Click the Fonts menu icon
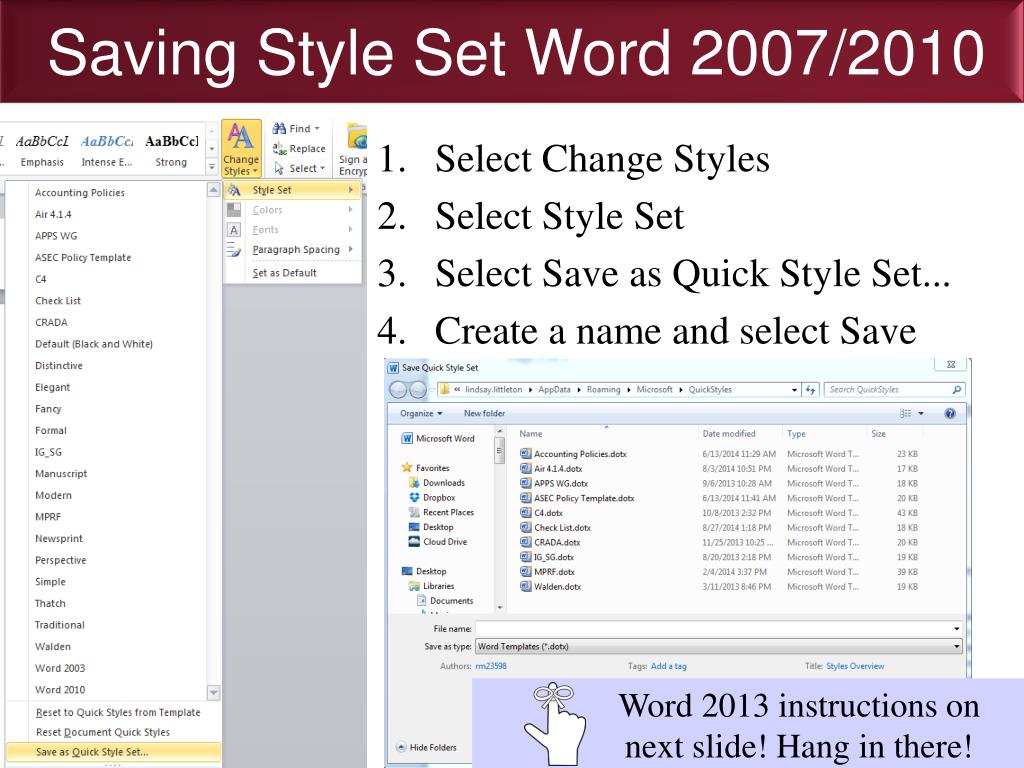Viewport: 1024px width, 768px height. pyautogui.click(x=234, y=230)
